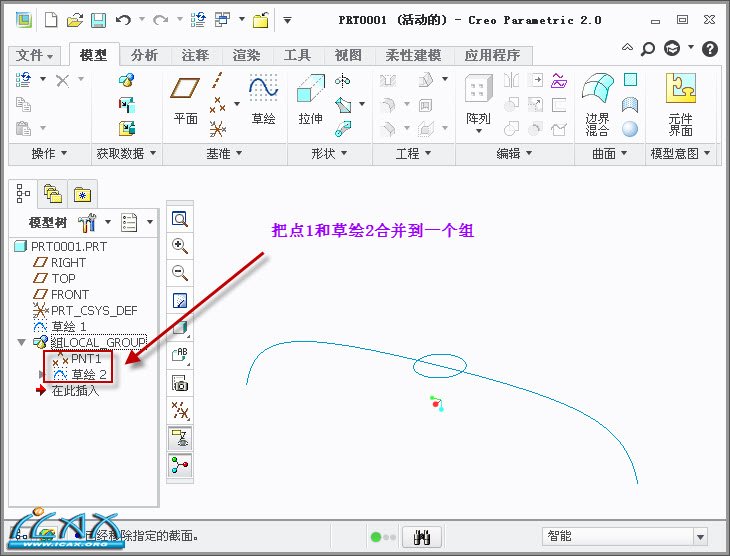Click the zoom in magnifier icon
The image size is (730, 556).
click(x=180, y=246)
